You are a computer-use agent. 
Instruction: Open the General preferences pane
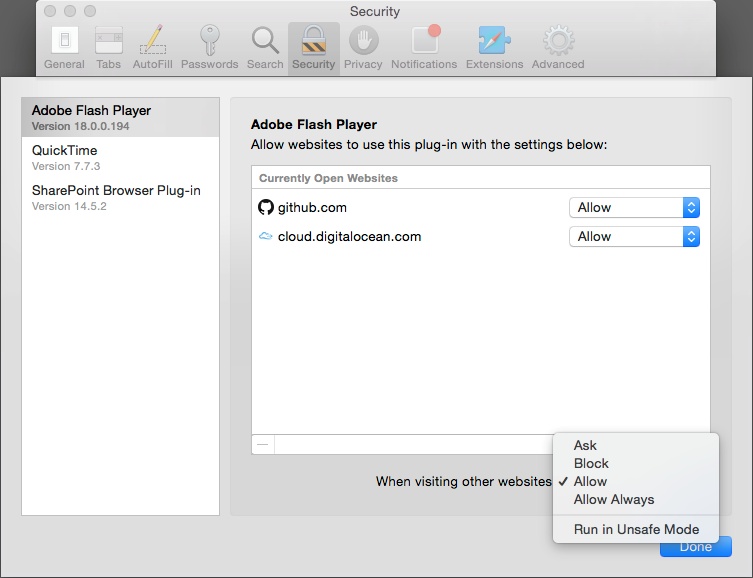point(64,48)
